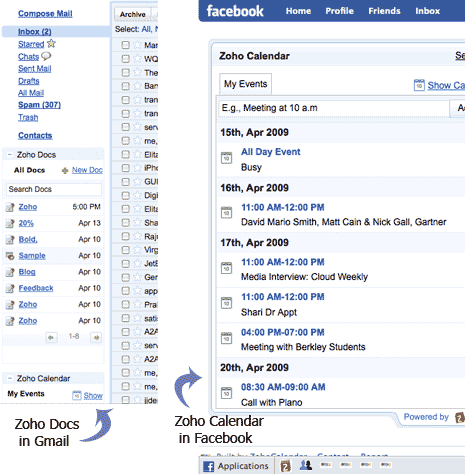
Task: Click calendar icon for Call with Plano event
Action: pos(226,393)
